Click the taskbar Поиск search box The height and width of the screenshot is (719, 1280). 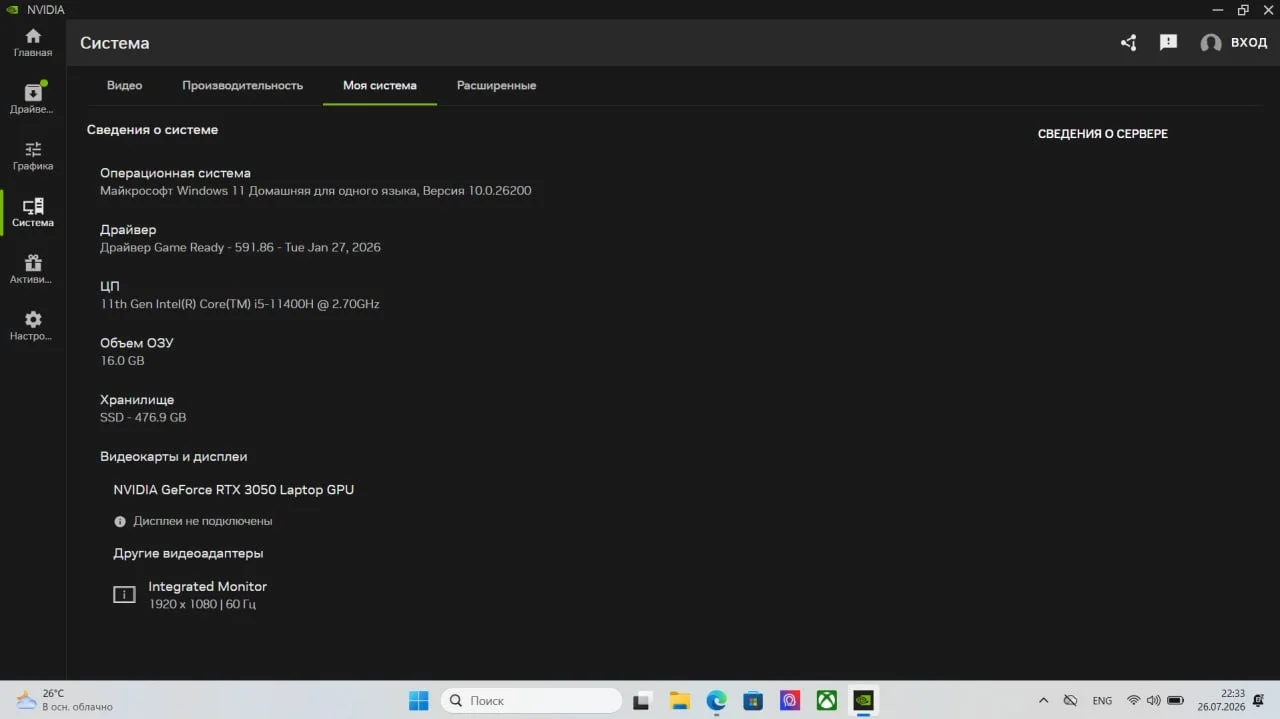click(x=531, y=701)
